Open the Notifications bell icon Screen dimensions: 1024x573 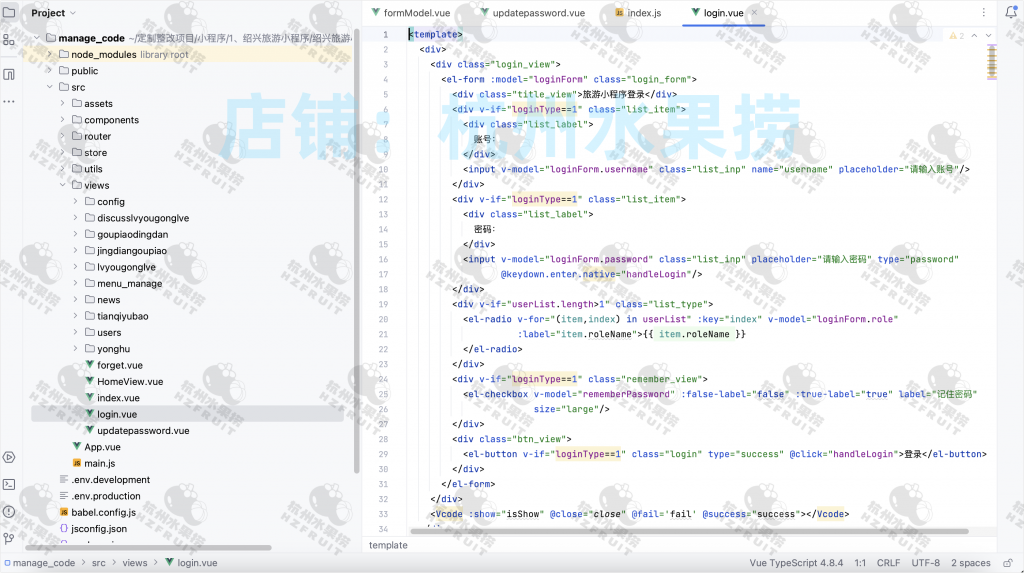pyautogui.click(x=1011, y=13)
